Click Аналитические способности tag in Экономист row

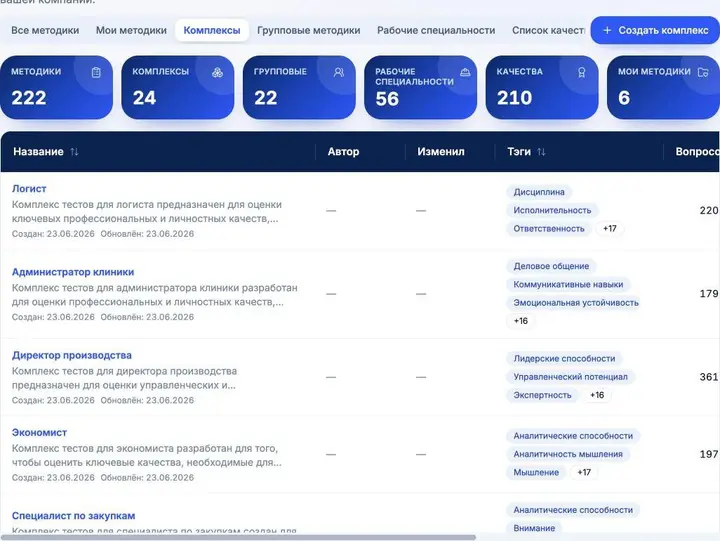click(x=573, y=436)
